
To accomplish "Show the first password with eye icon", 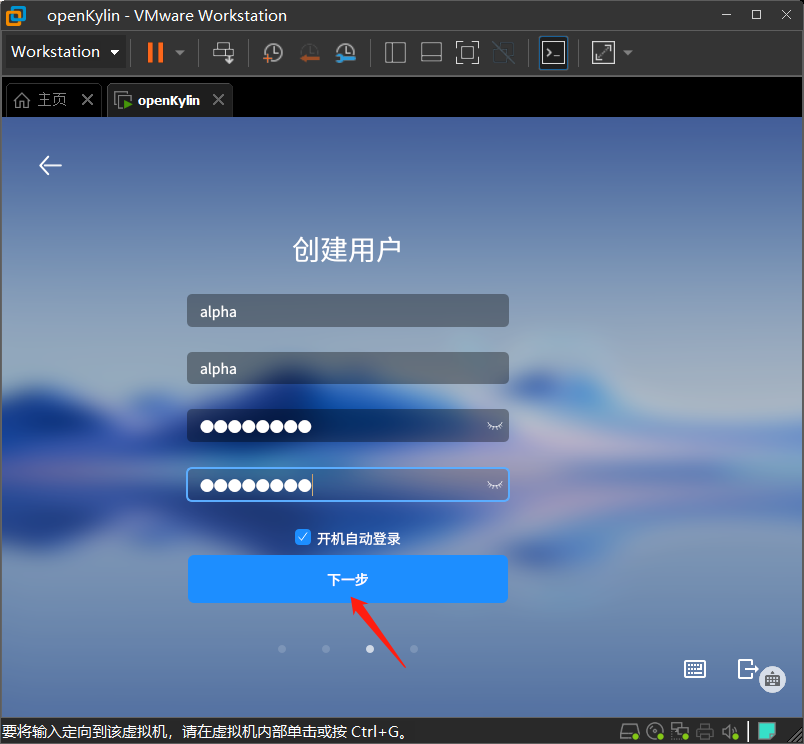I will click(495, 426).
